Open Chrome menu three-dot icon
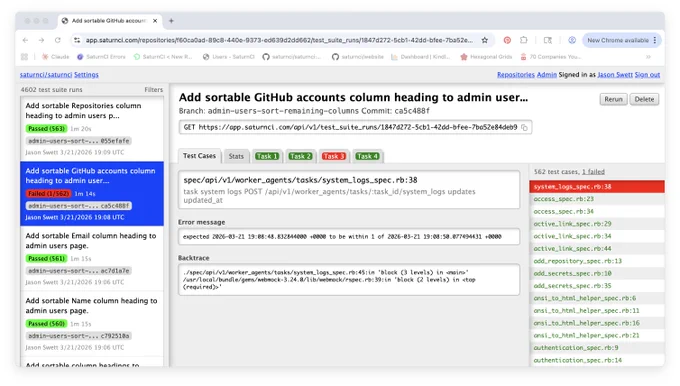This screenshot has width=680, height=386. point(654,40)
